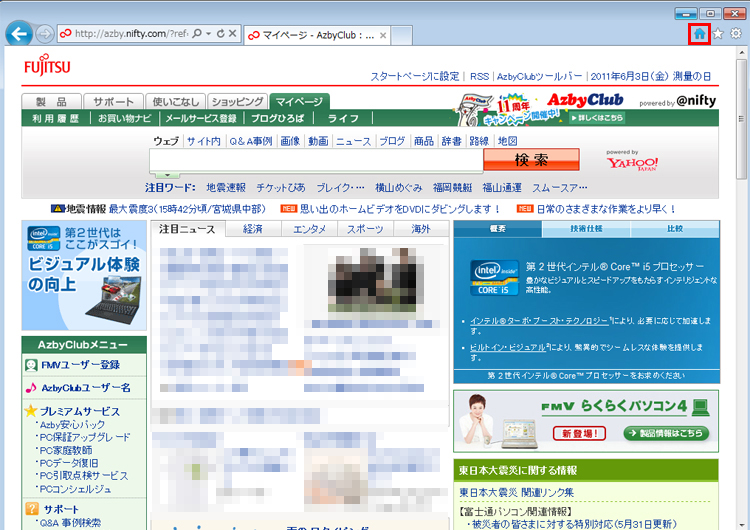Image resolution: width=750 pixels, height=530 pixels.
Task: Click the web search text box
Action: tap(316, 160)
